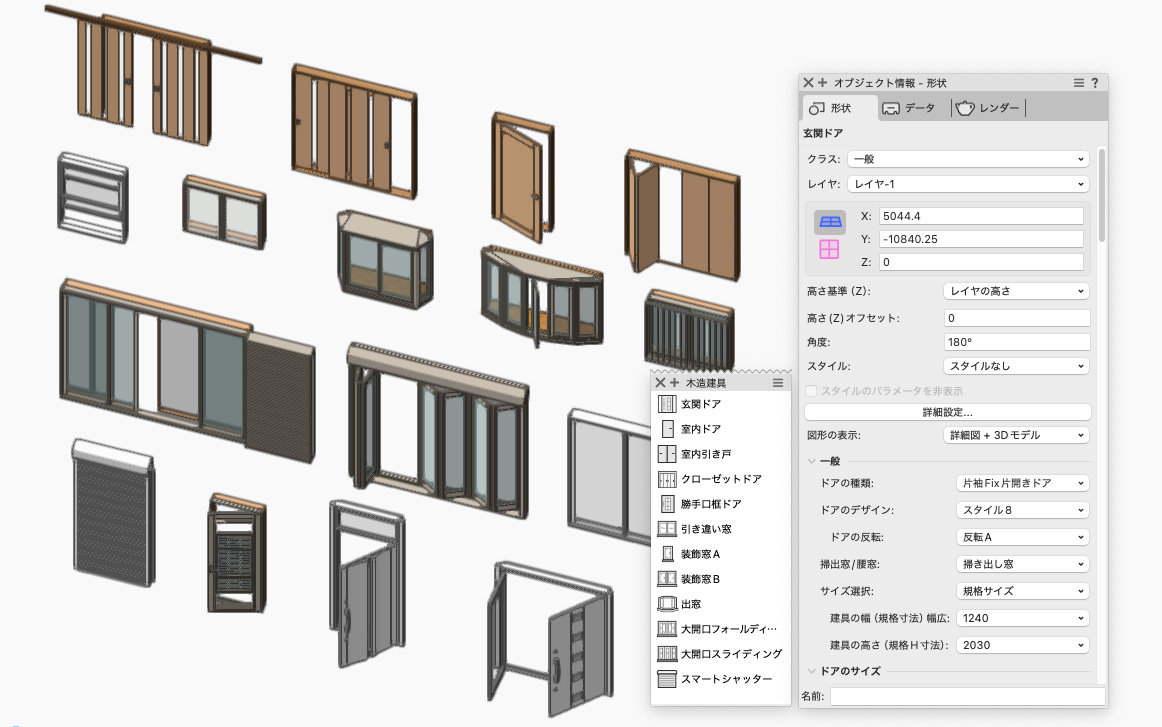Select the 室内引き戸 tool icon
Viewport: 1162px width, 727px height.
667,454
